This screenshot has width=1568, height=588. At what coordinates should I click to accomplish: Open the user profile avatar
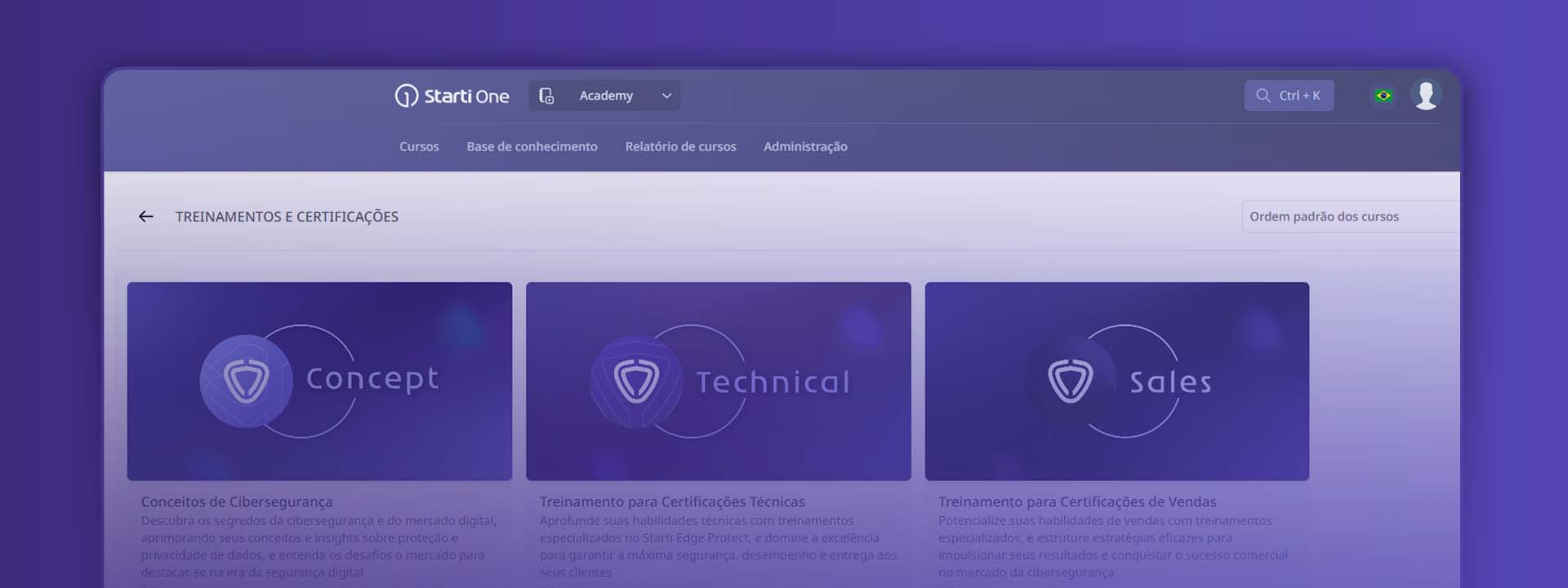tap(1426, 95)
